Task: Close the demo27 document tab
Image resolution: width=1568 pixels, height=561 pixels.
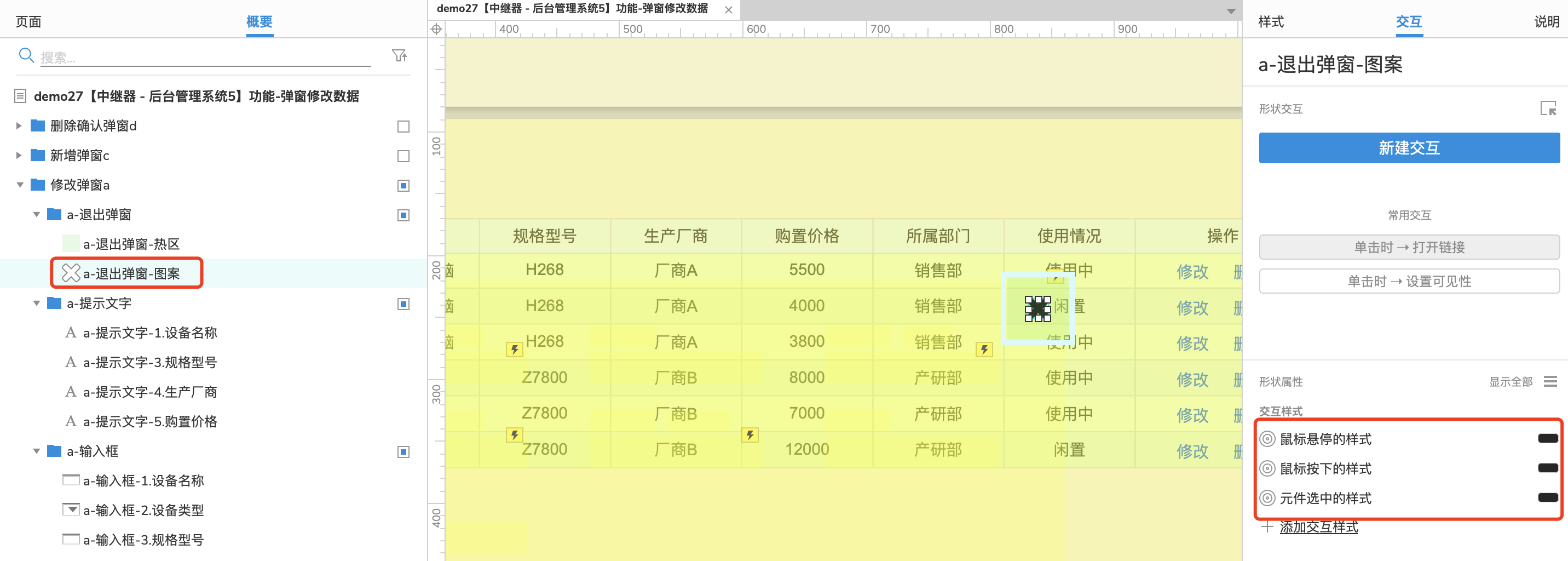Action: [729, 10]
